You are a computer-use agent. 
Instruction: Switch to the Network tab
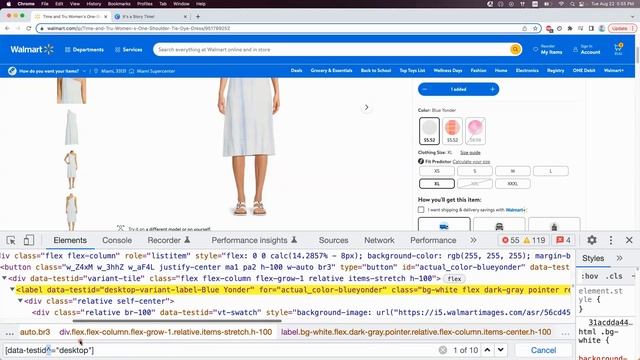tap(379, 240)
